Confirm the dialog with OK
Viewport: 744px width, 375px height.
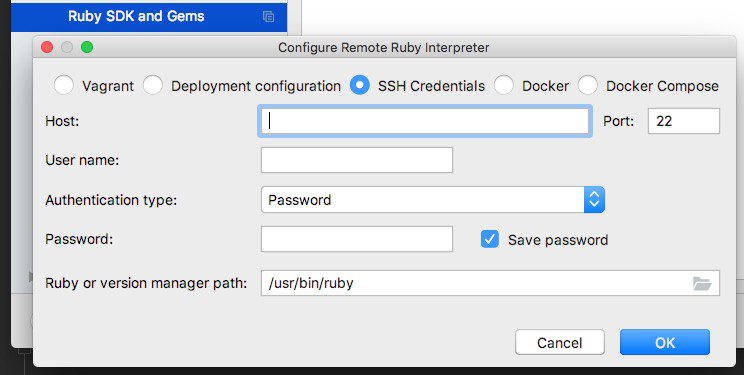[665, 342]
